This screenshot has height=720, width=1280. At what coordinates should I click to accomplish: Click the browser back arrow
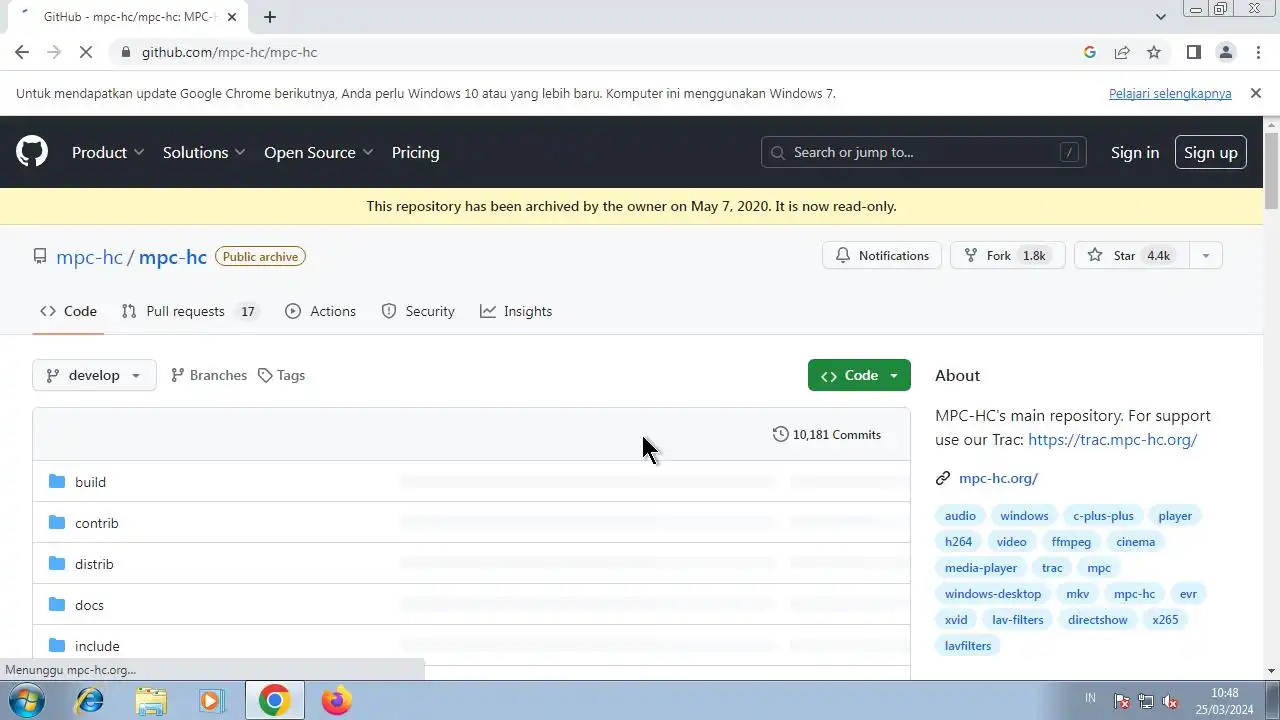click(x=22, y=52)
